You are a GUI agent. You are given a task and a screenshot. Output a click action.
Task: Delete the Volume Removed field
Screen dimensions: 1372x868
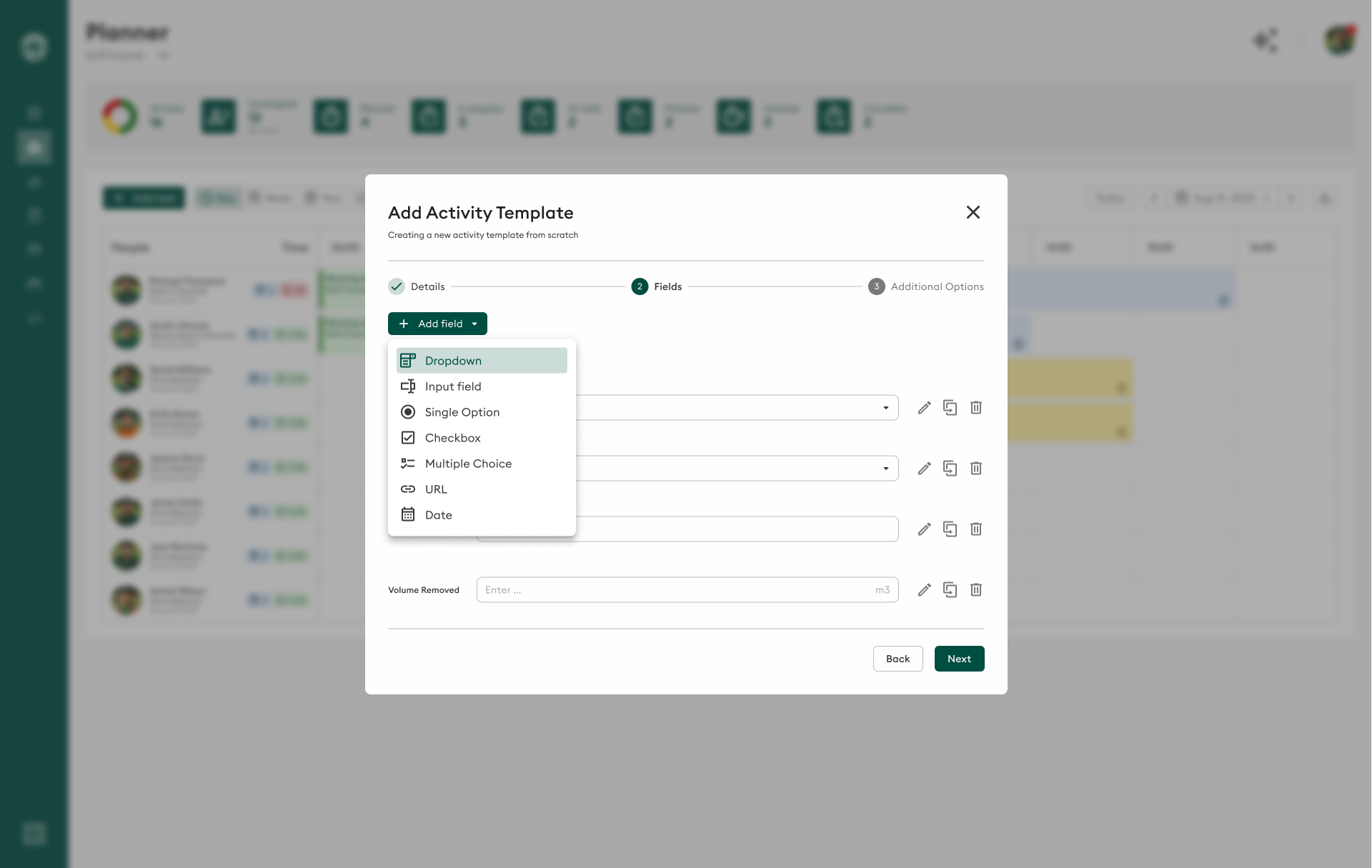(x=975, y=590)
